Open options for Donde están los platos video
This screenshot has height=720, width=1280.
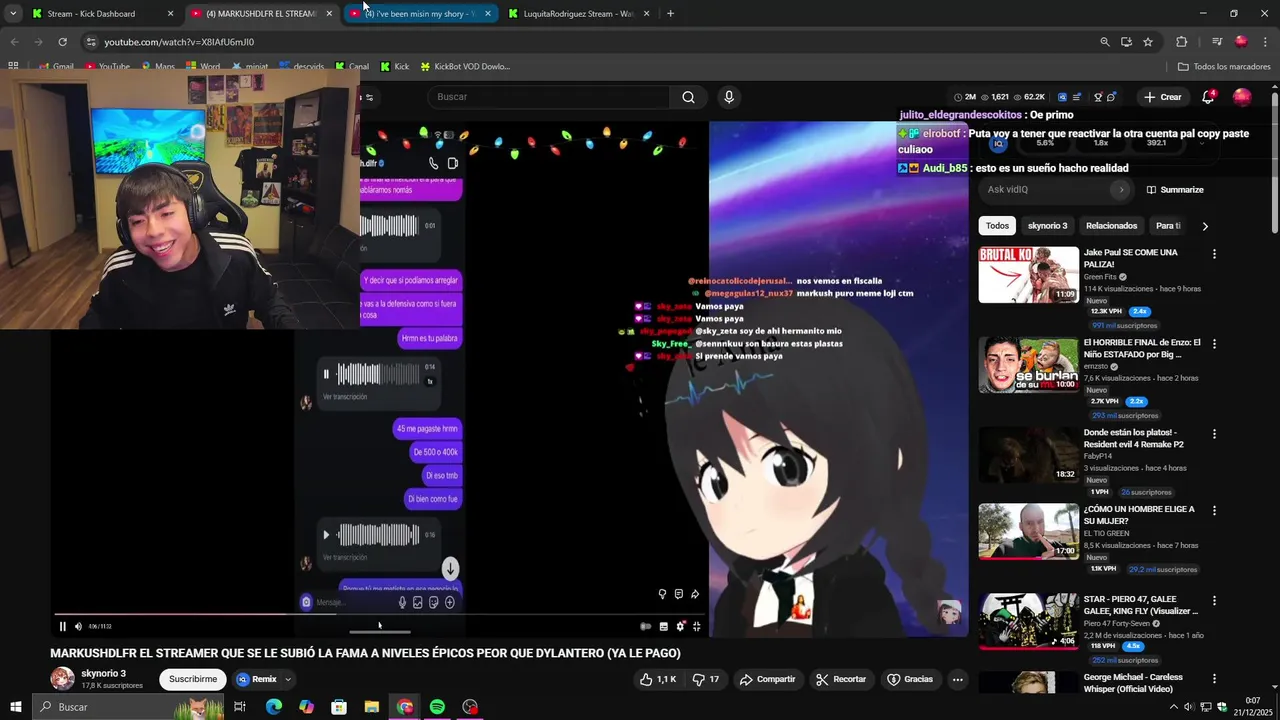tap(1214, 434)
